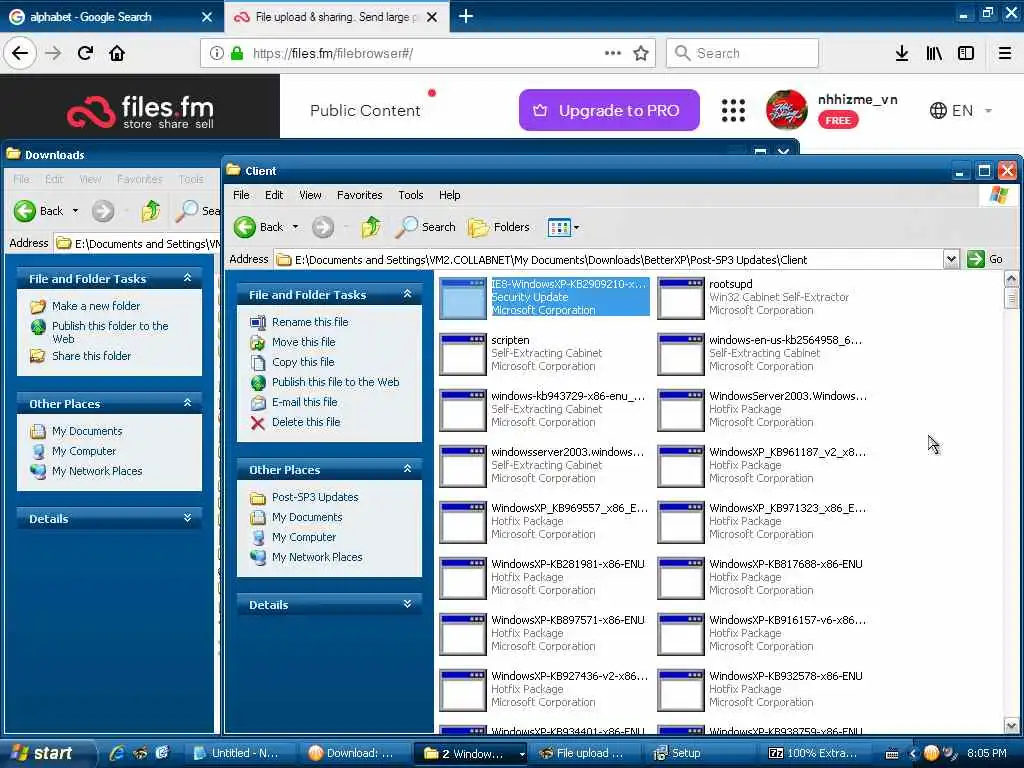Open Help menu in Client window

point(449,195)
